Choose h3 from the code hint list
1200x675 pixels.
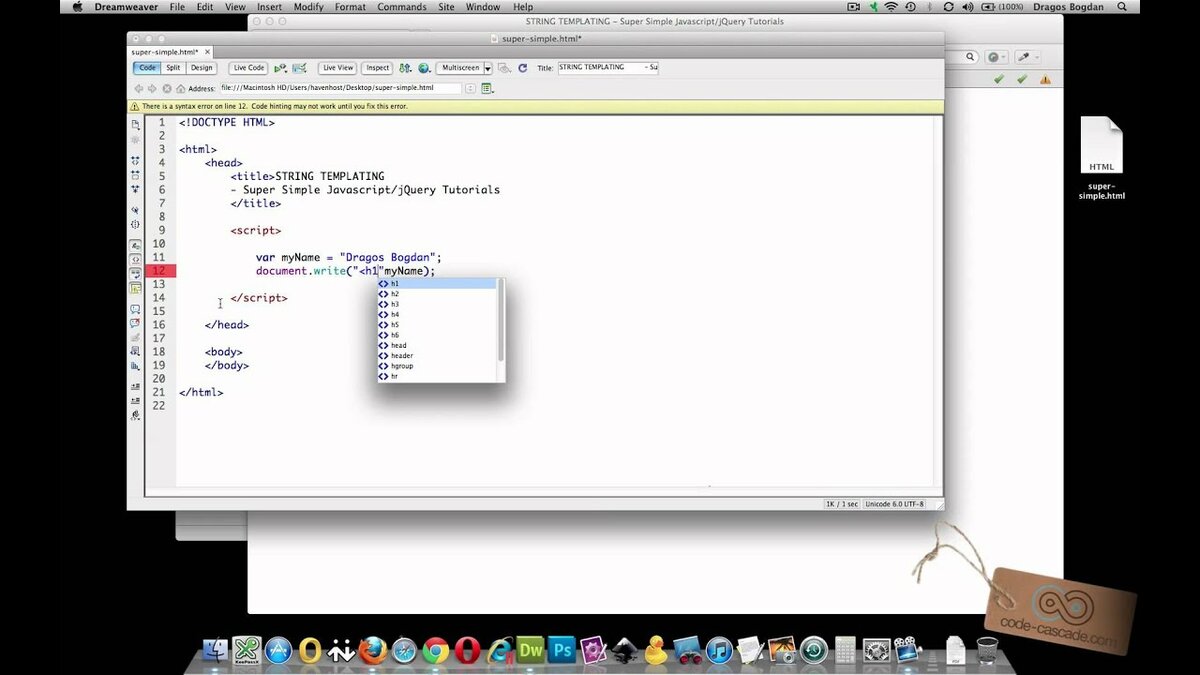pos(436,304)
